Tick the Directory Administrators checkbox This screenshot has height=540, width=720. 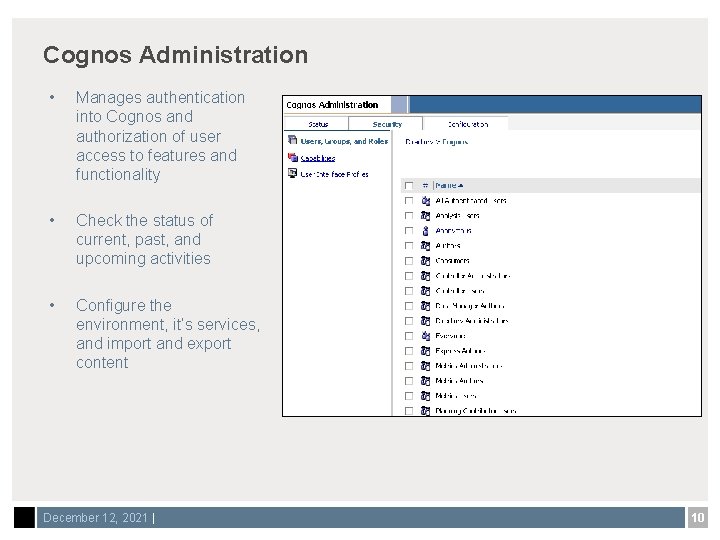409,321
